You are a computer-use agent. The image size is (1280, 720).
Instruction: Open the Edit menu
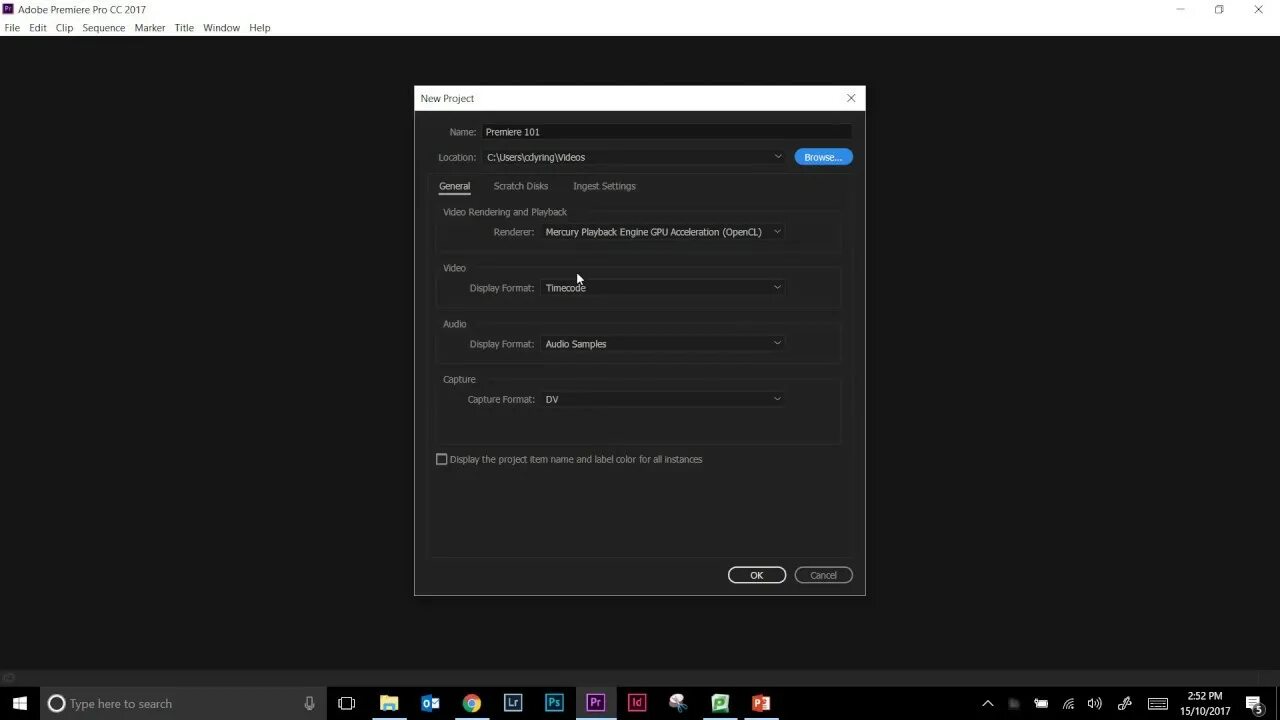(38, 28)
